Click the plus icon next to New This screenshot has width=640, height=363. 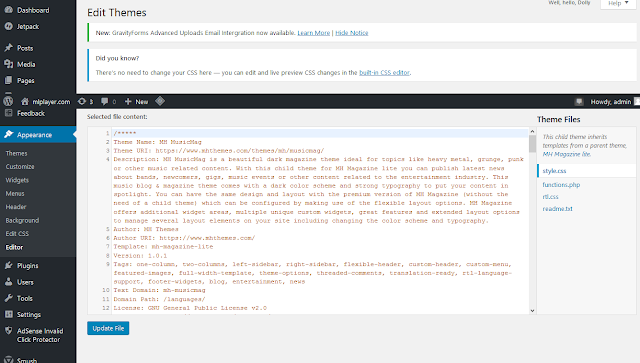pos(128,101)
